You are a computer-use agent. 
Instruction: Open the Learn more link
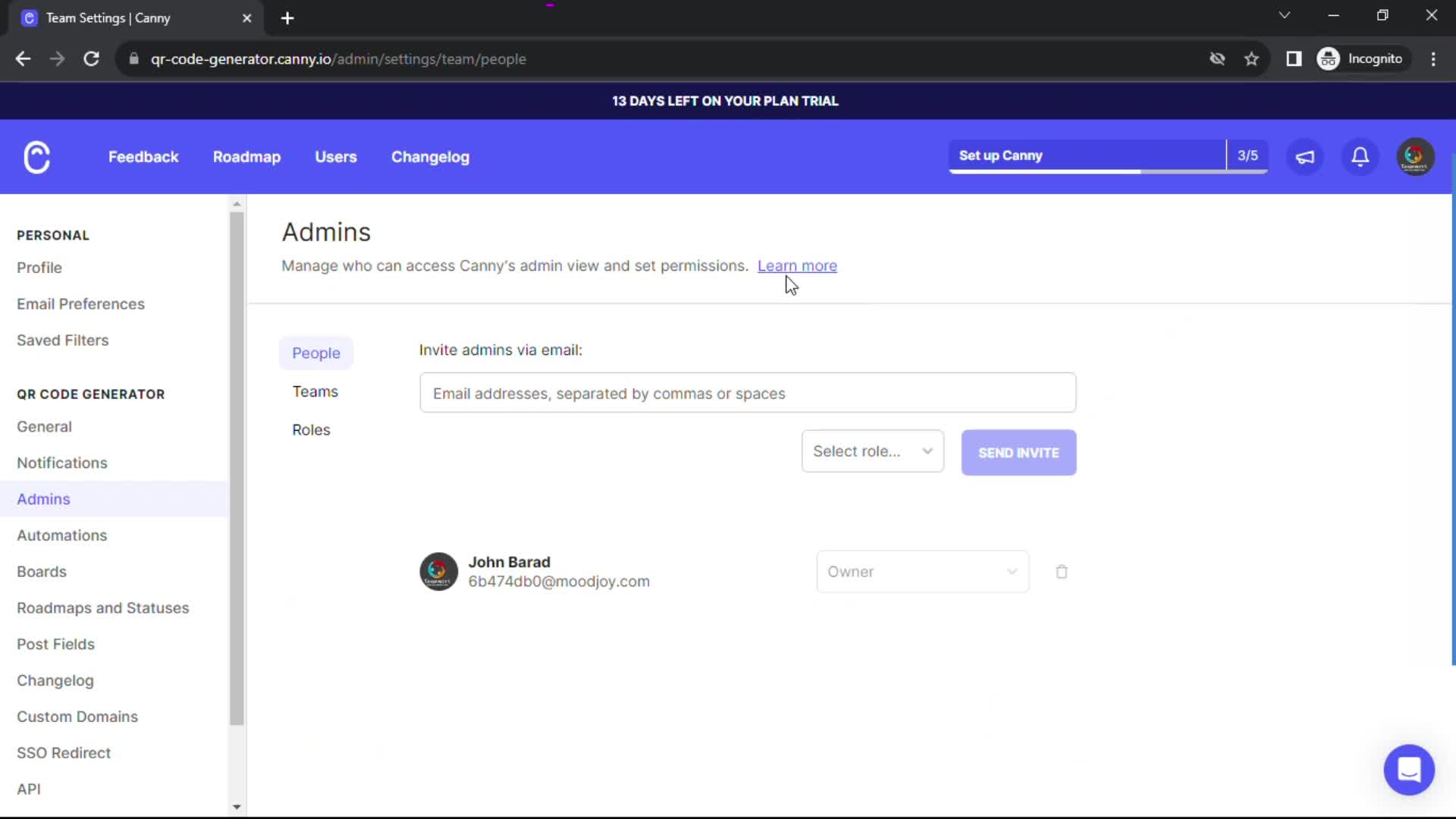click(x=797, y=265)
